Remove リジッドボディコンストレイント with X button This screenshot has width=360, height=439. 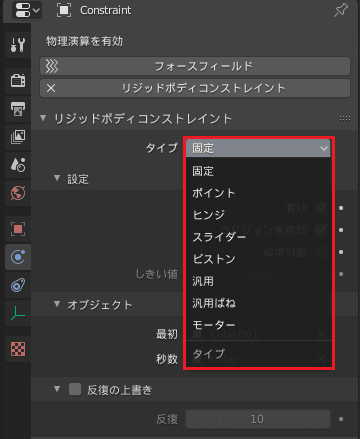pos(51,88)
